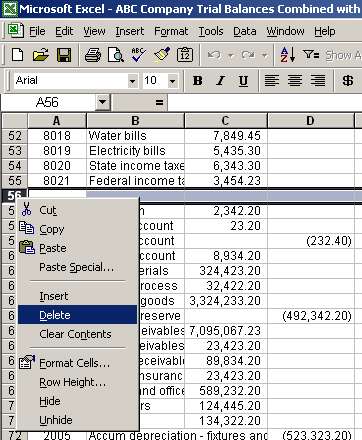Image resolution: width=362 pixels, height=440 pixels.
Task: Select column A header
Action: click(x=57, y=121)
